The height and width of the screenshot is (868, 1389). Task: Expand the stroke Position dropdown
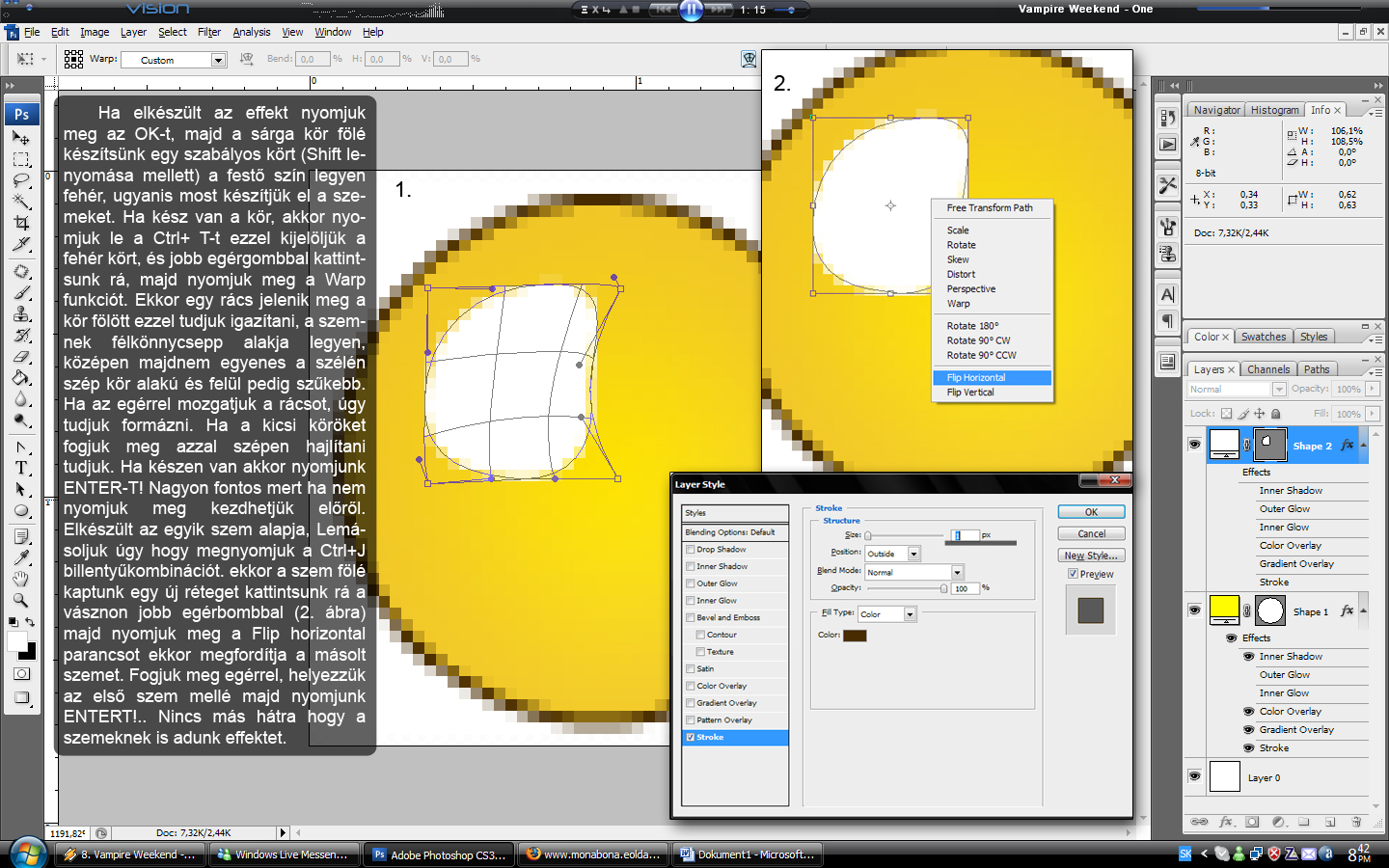(x=913, y=554)
